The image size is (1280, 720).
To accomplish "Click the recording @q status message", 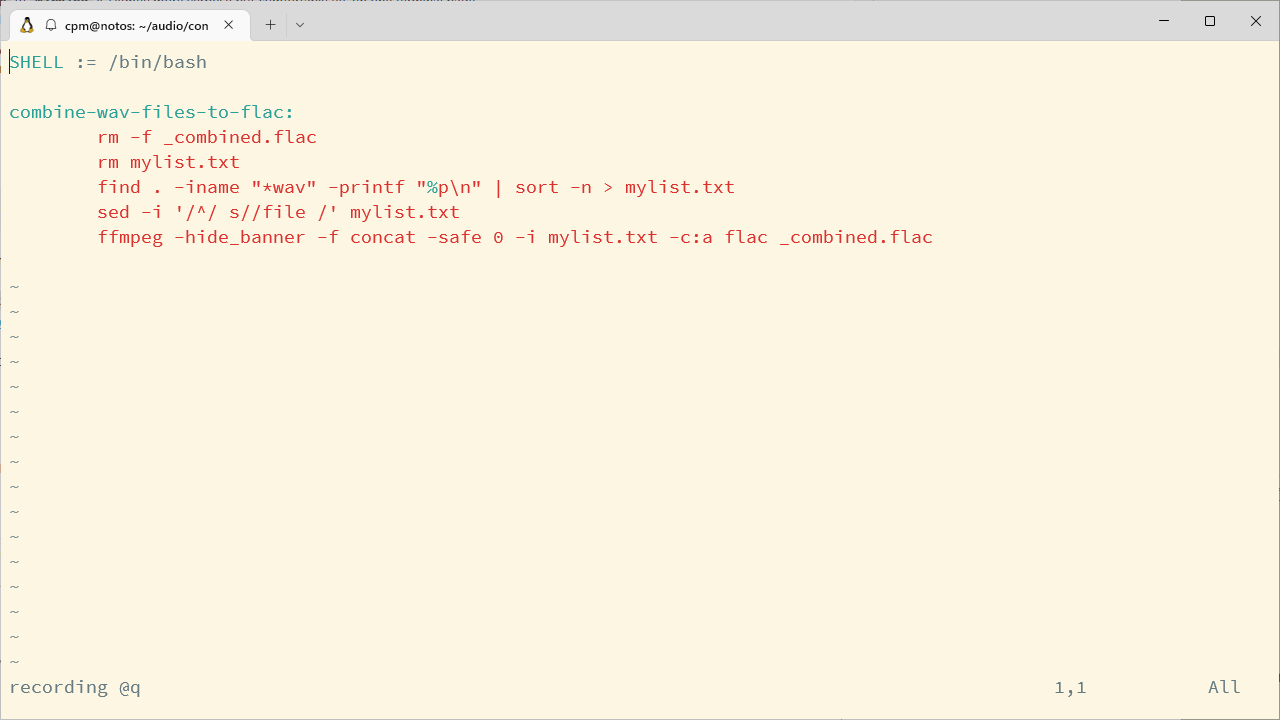I will click(x=75, y=688).
